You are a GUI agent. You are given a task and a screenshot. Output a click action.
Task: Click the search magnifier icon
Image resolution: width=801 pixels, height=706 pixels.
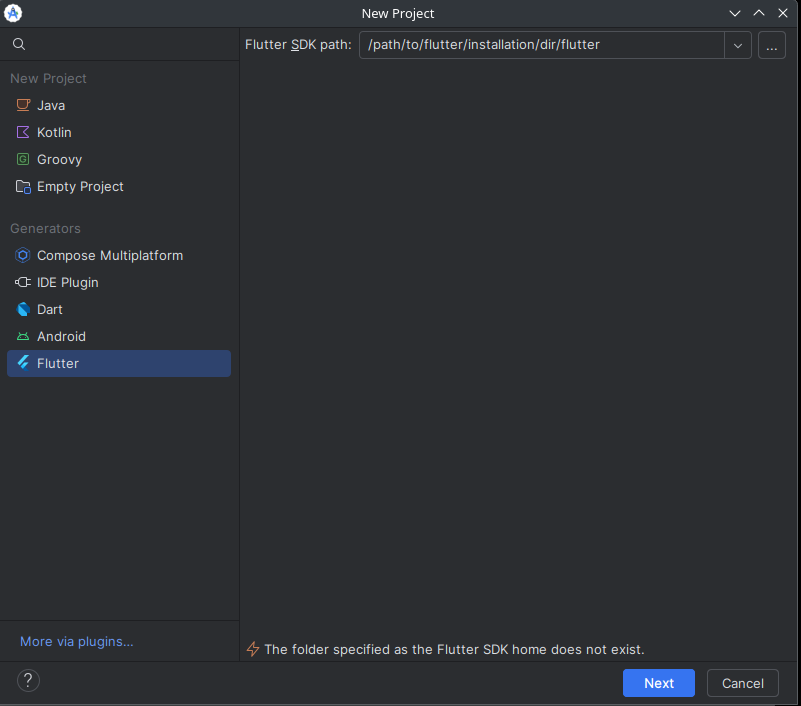click(x=19, y=44)
